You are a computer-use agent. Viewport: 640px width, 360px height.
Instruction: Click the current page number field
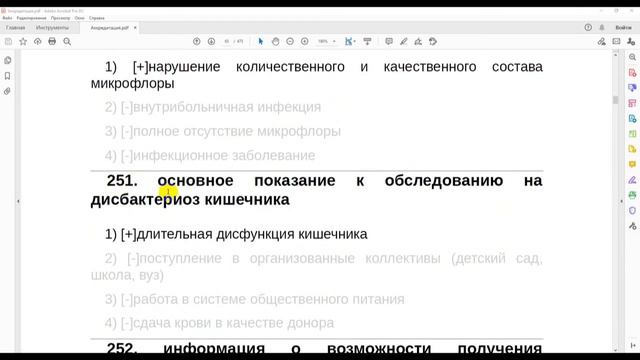click(x=227, y=41)
